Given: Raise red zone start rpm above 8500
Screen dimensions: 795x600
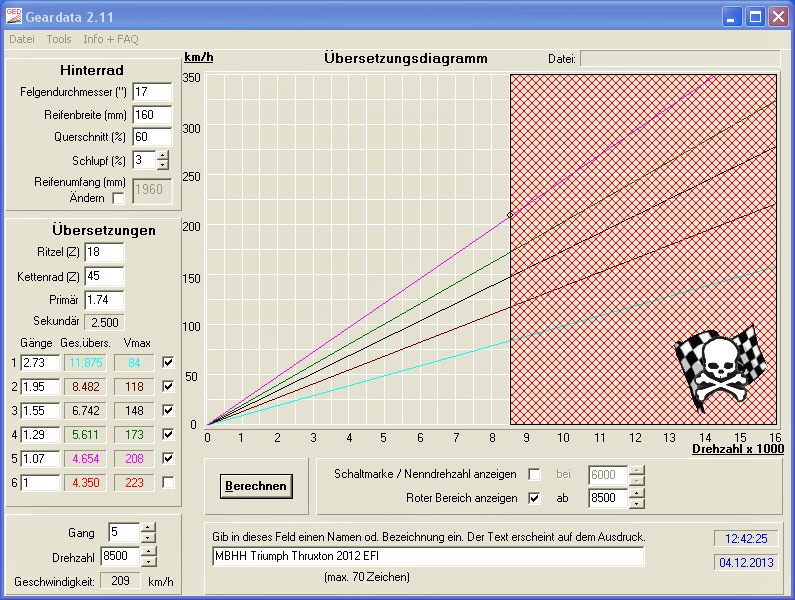Looking at the screenshot, I should tap(636, 493).
